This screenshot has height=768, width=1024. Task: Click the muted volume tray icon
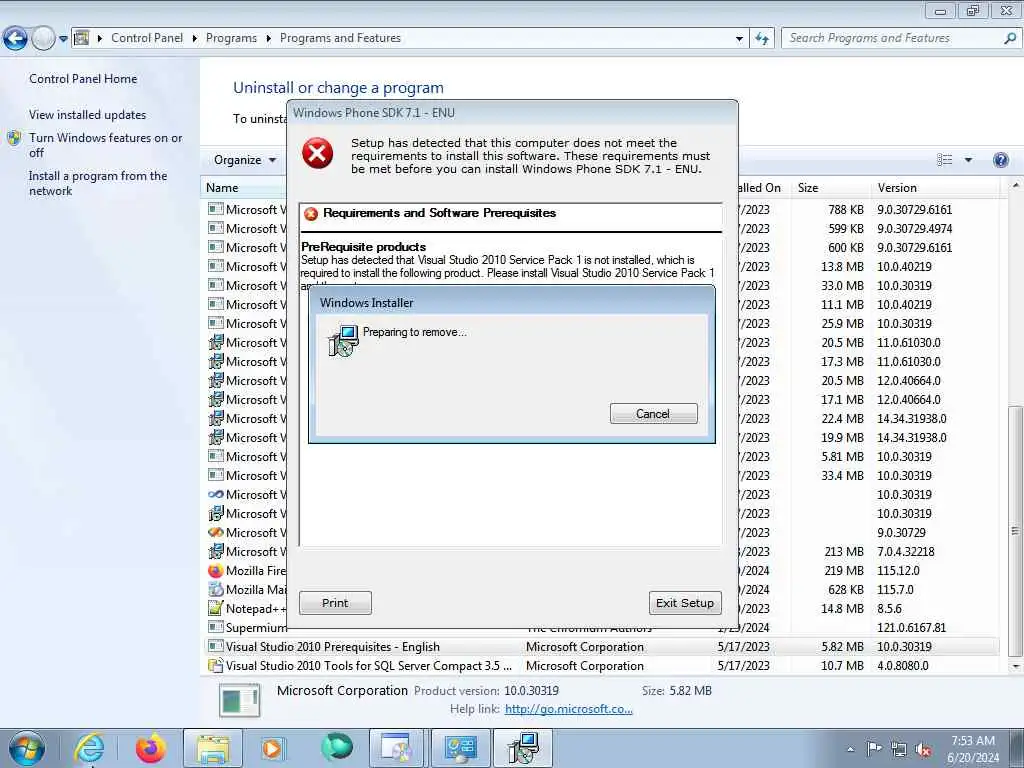(x=923, y=750)
